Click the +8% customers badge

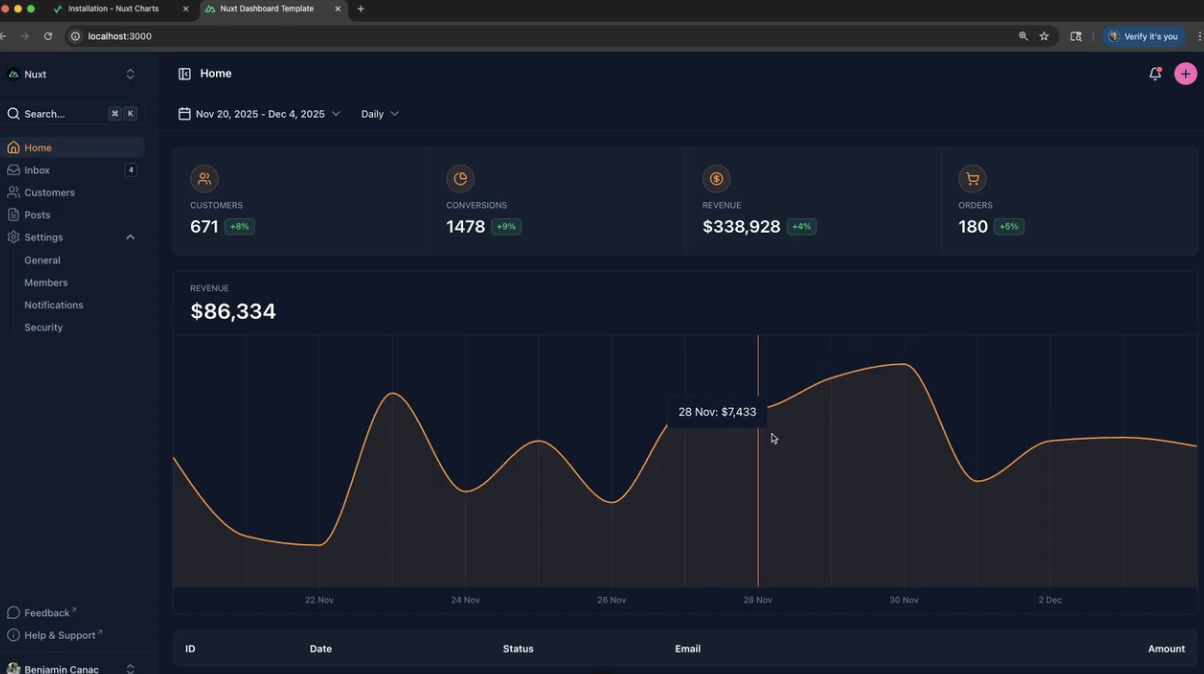click(x=239, y=227)
